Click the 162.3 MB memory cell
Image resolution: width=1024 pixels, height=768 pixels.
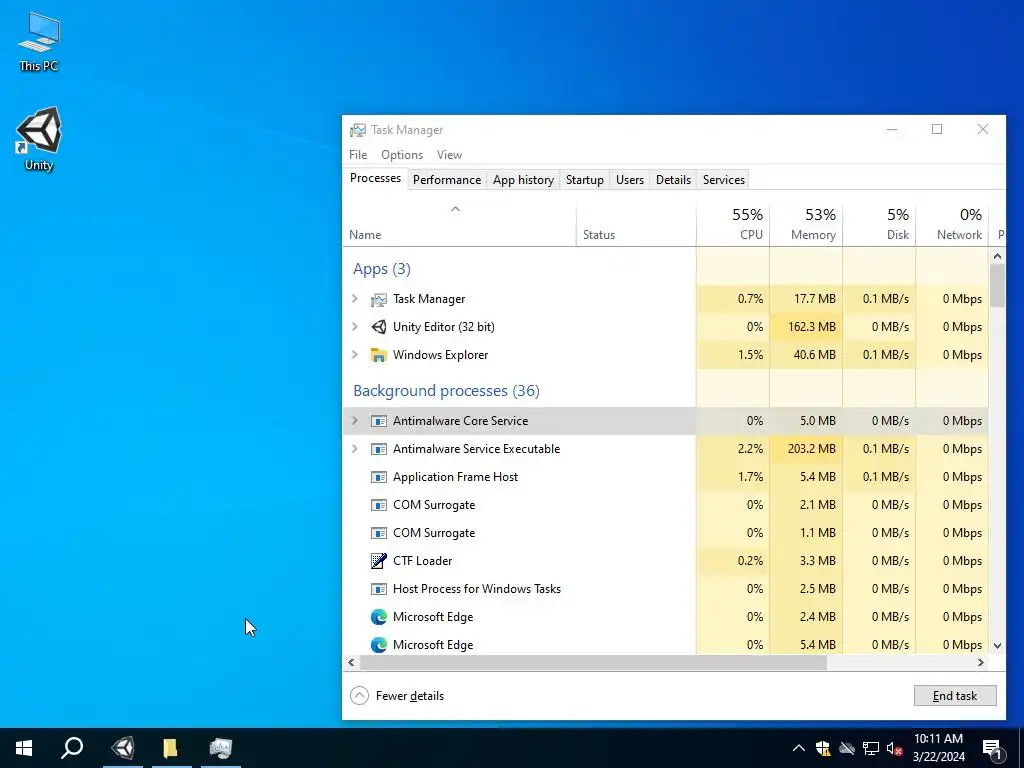[806, 327]
